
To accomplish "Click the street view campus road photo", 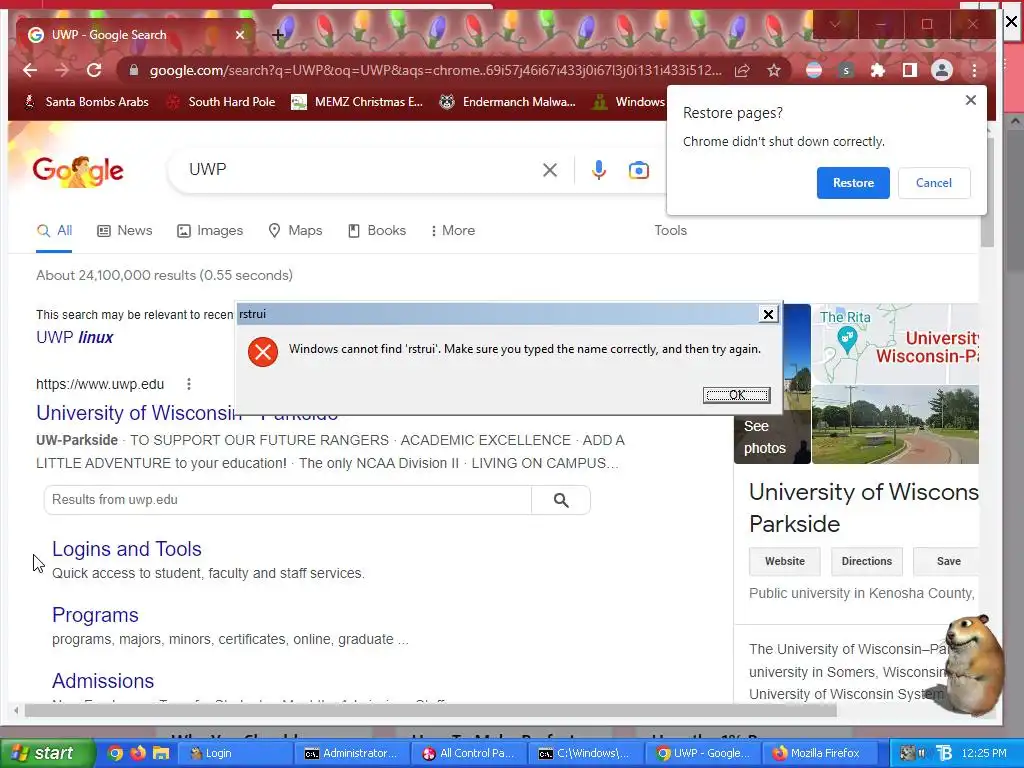I will (x=895, y=424).
